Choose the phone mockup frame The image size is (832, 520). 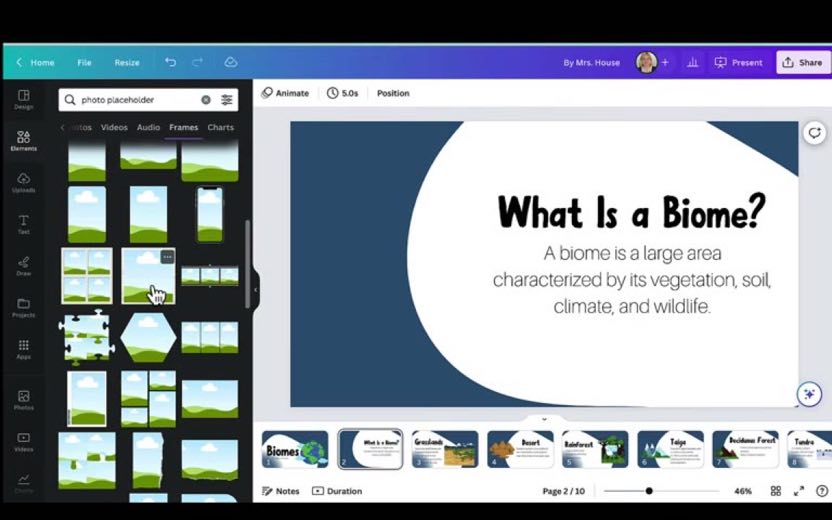tap(210, 214)
